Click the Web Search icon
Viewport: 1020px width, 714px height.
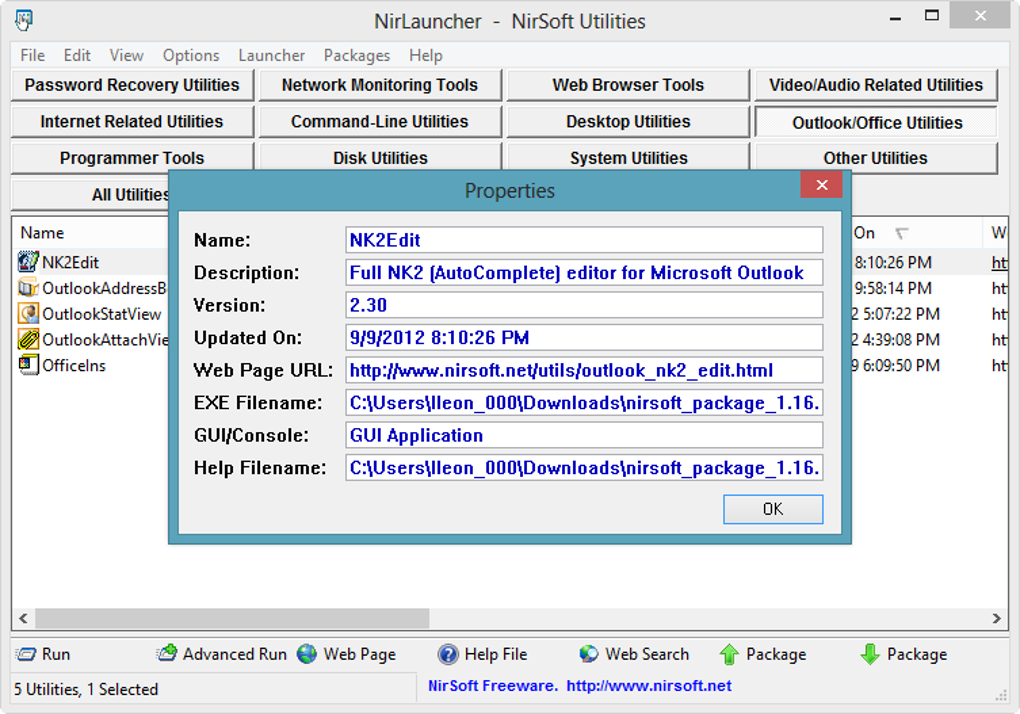pyautogui.click(x=589, y=654)
